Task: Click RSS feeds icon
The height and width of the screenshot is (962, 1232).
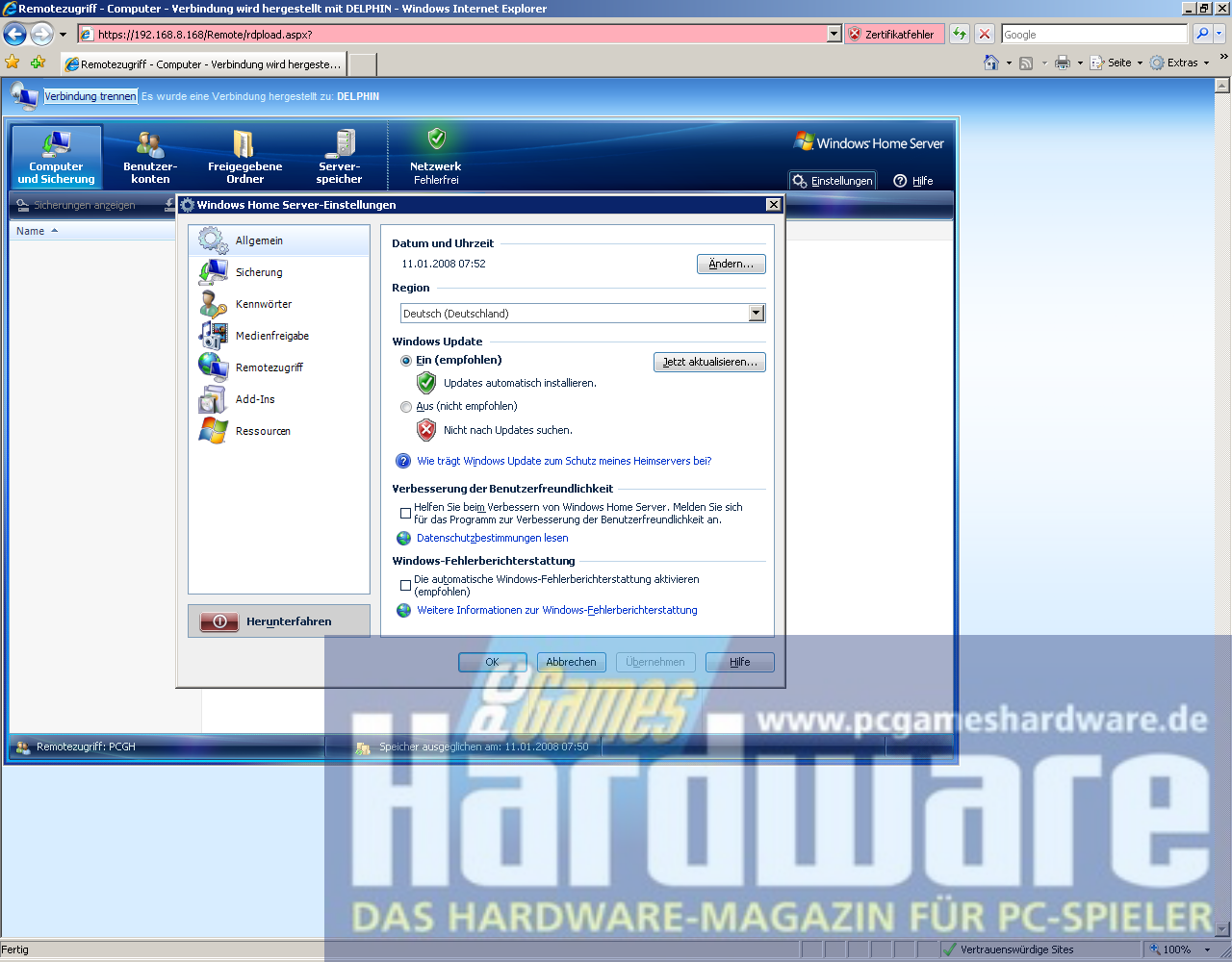Action: (x=1026, y=63)
